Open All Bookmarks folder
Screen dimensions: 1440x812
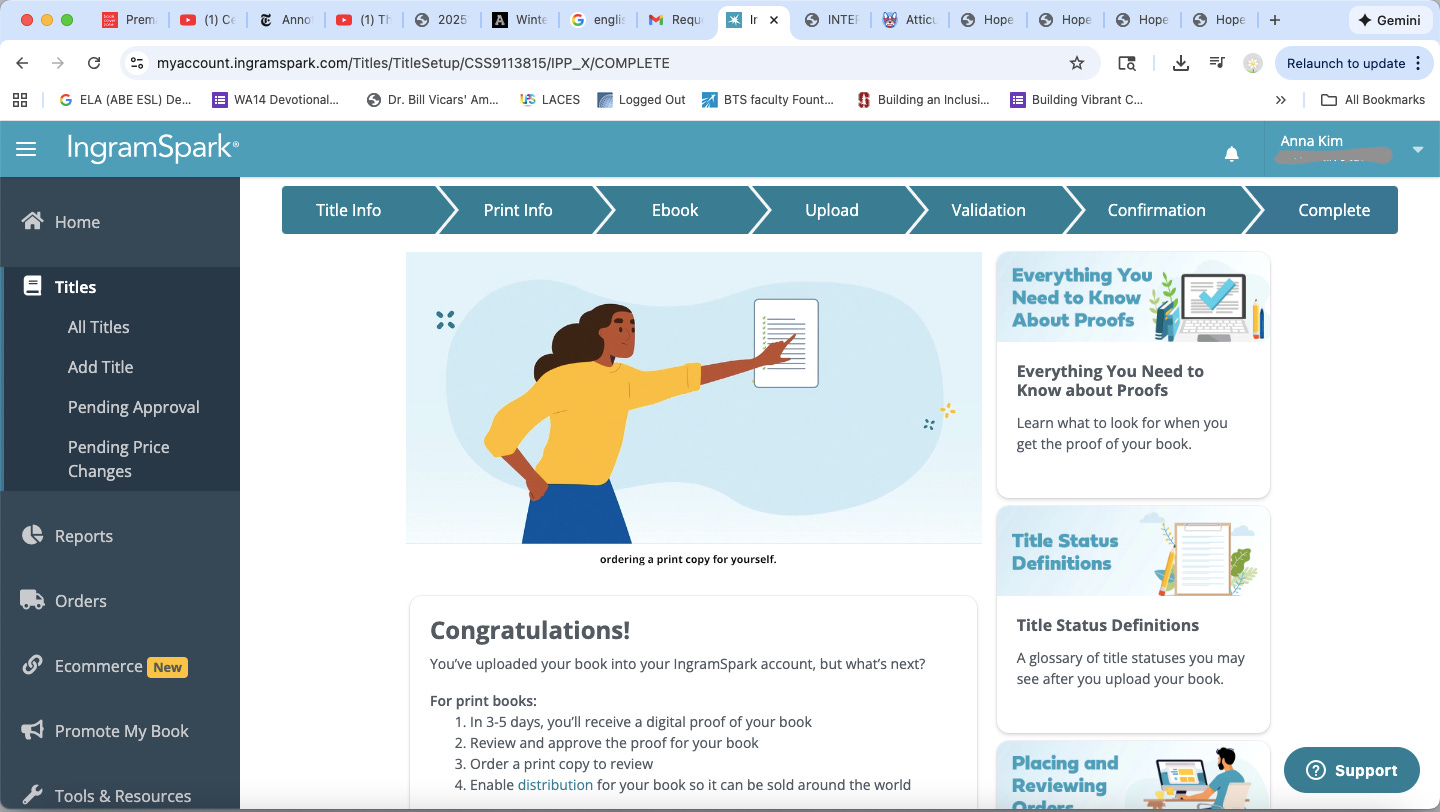coord(1373,99)
